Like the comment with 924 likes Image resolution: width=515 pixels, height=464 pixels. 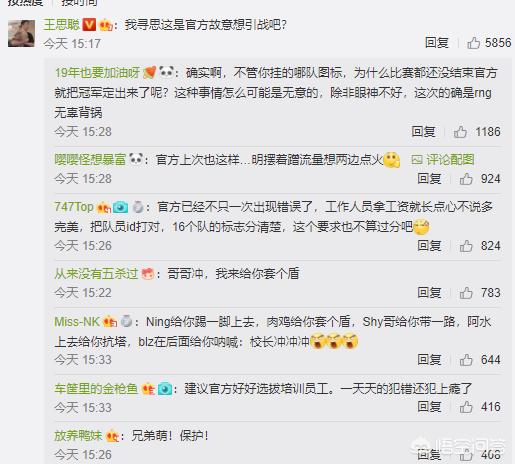[x=466, y=179]
